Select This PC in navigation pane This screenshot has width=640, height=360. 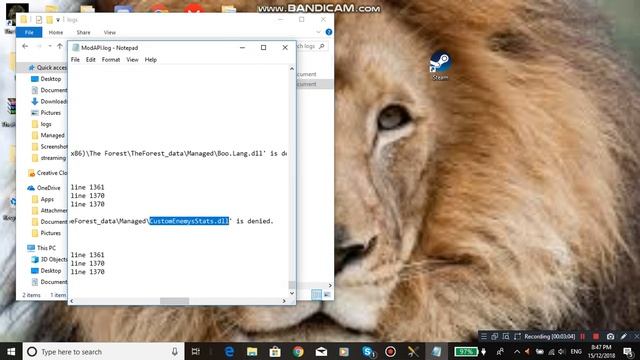point(41,248)
